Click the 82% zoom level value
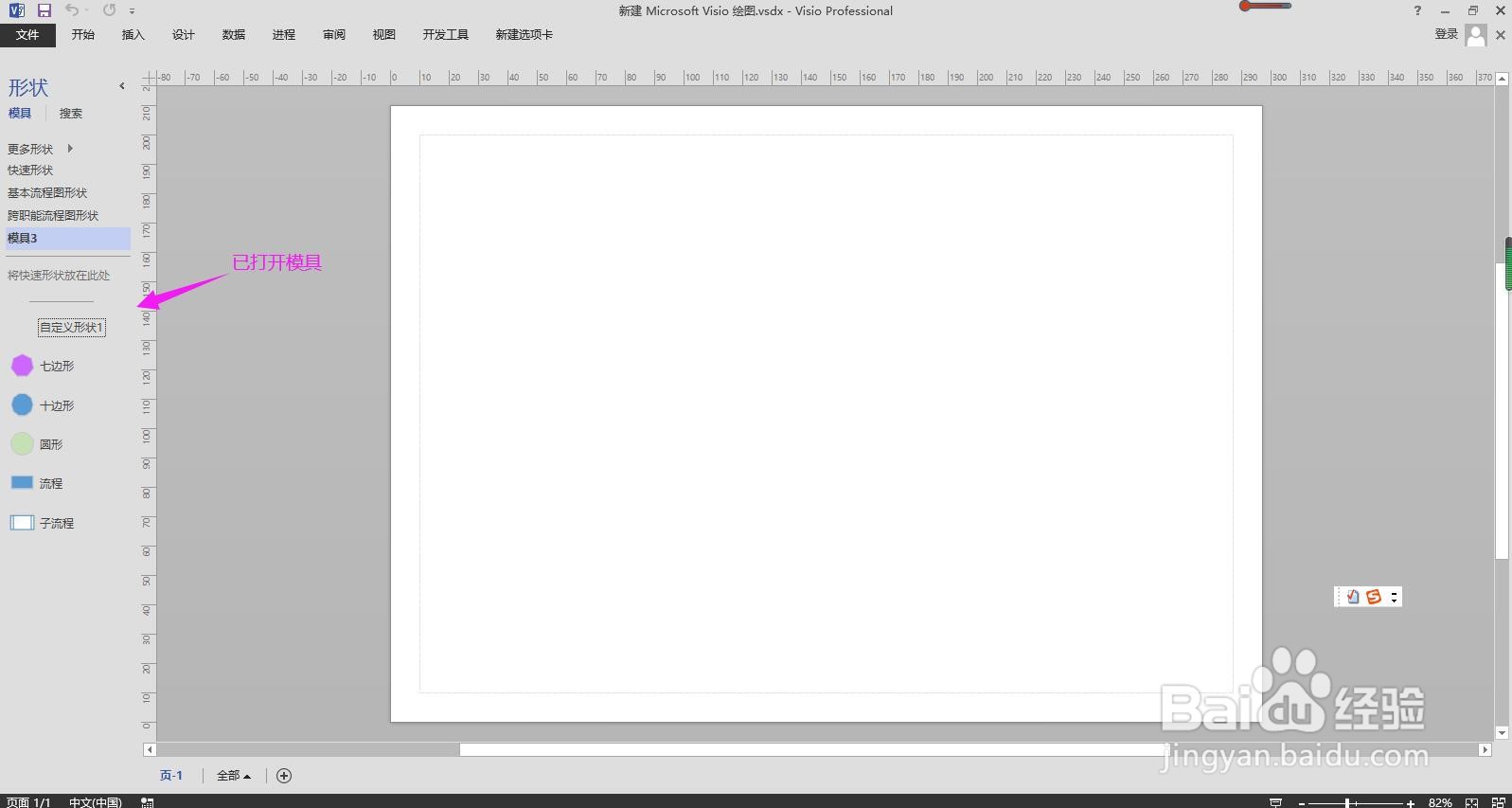 coord(1440,802)
